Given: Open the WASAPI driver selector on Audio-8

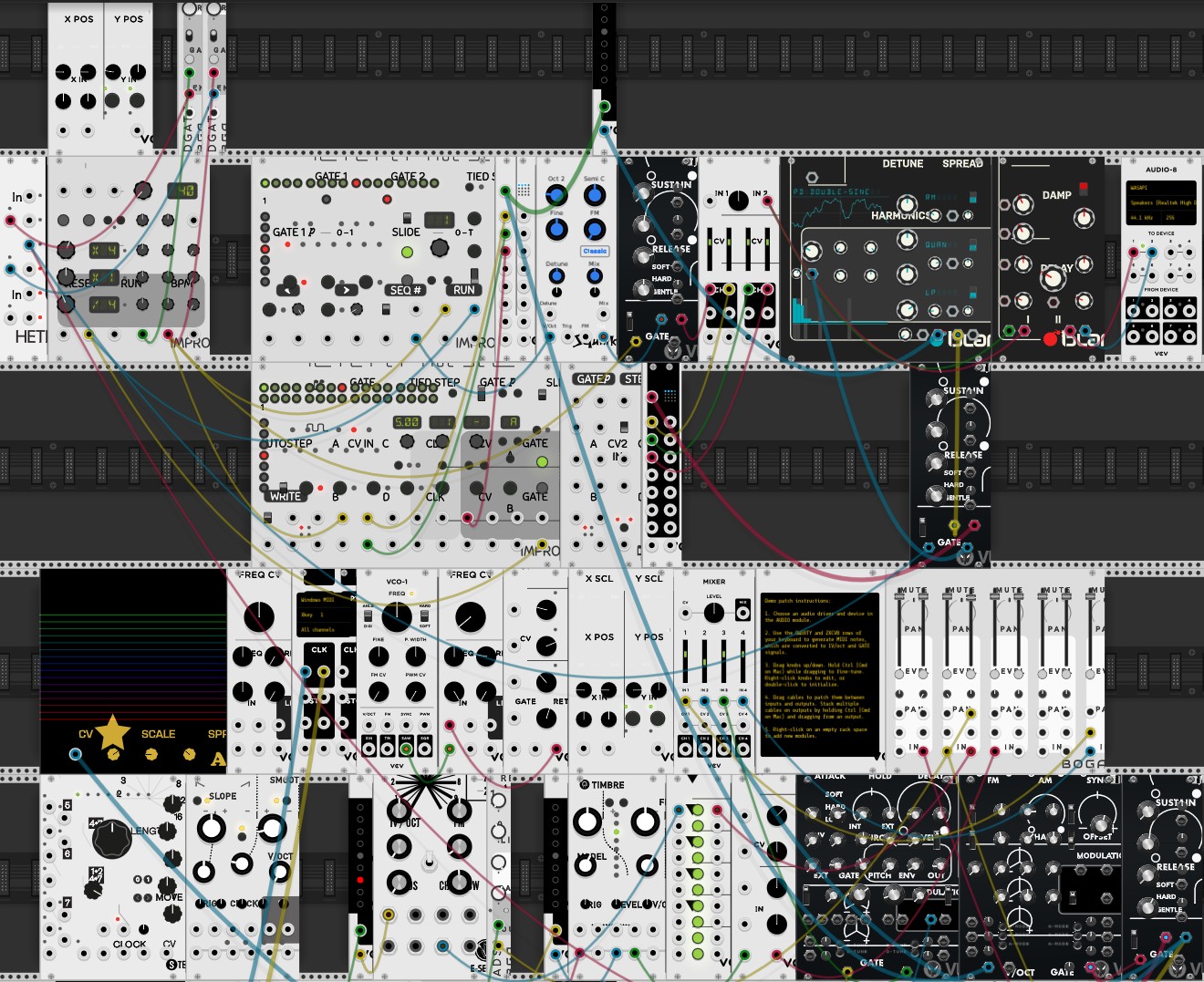Looking at the screenshot, I should [1161, 189].
